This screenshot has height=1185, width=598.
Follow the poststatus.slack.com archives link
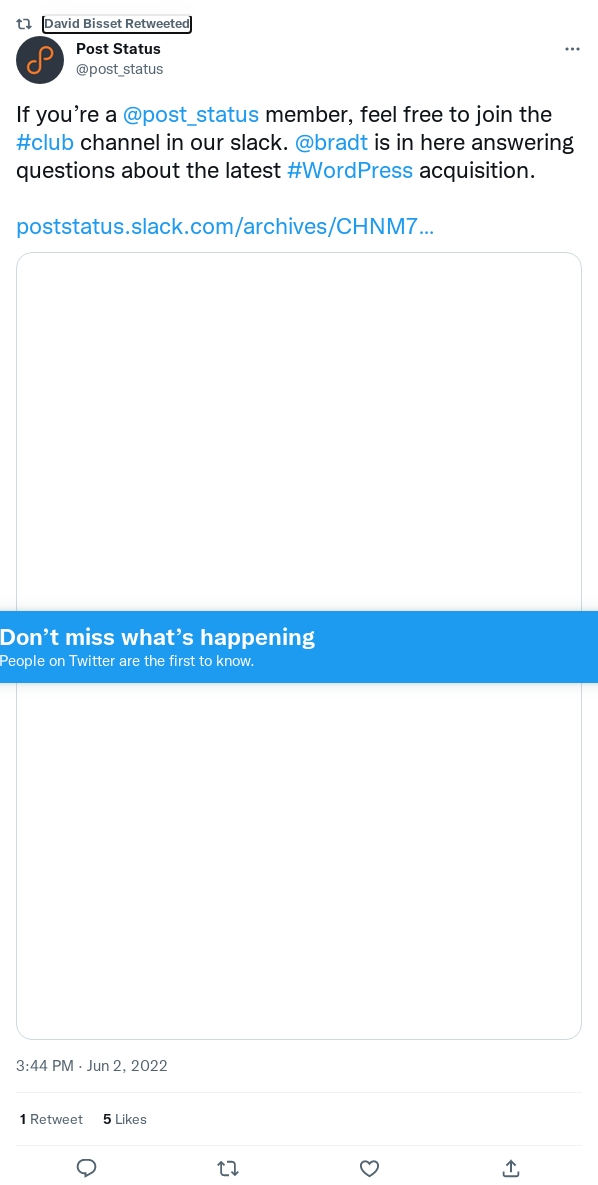pyautogui.click(x=225, y=226)
